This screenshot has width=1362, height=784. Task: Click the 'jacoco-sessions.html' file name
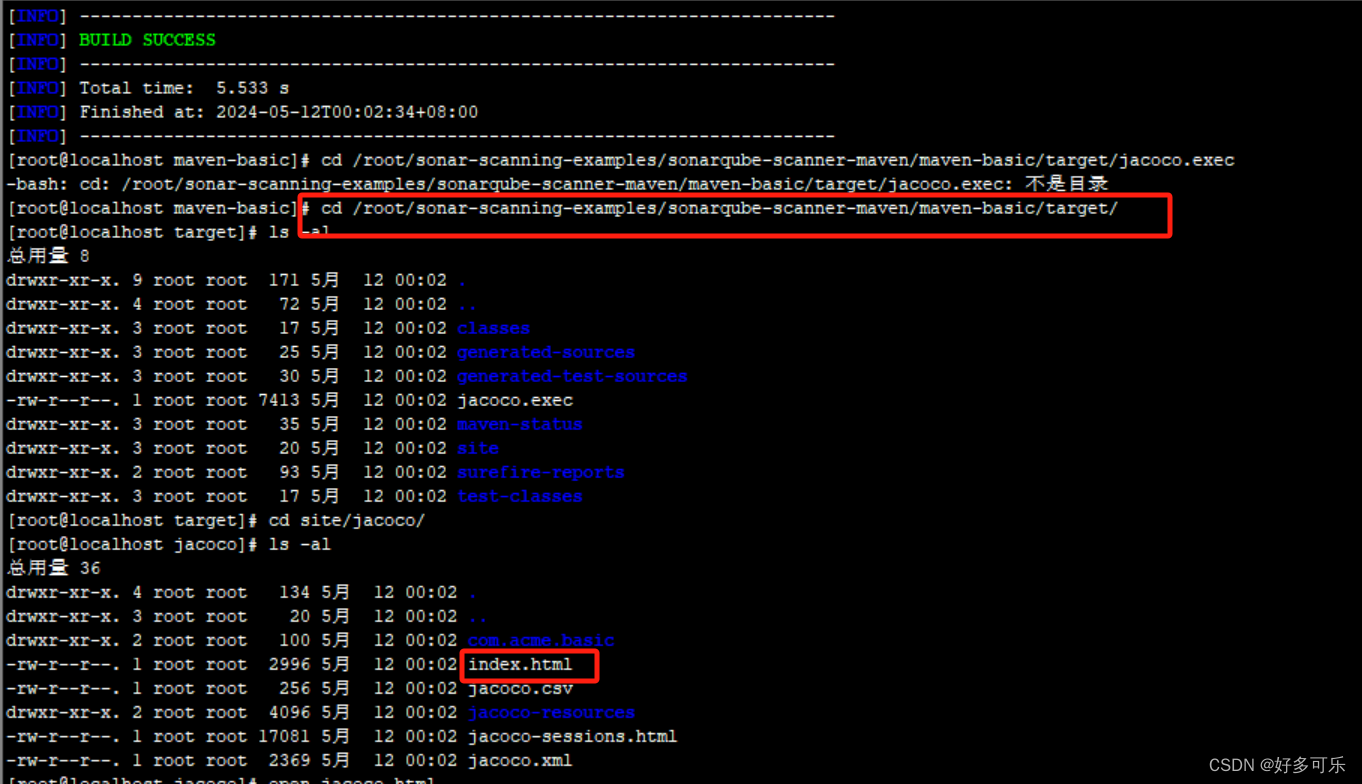click(x=572, y=736)
